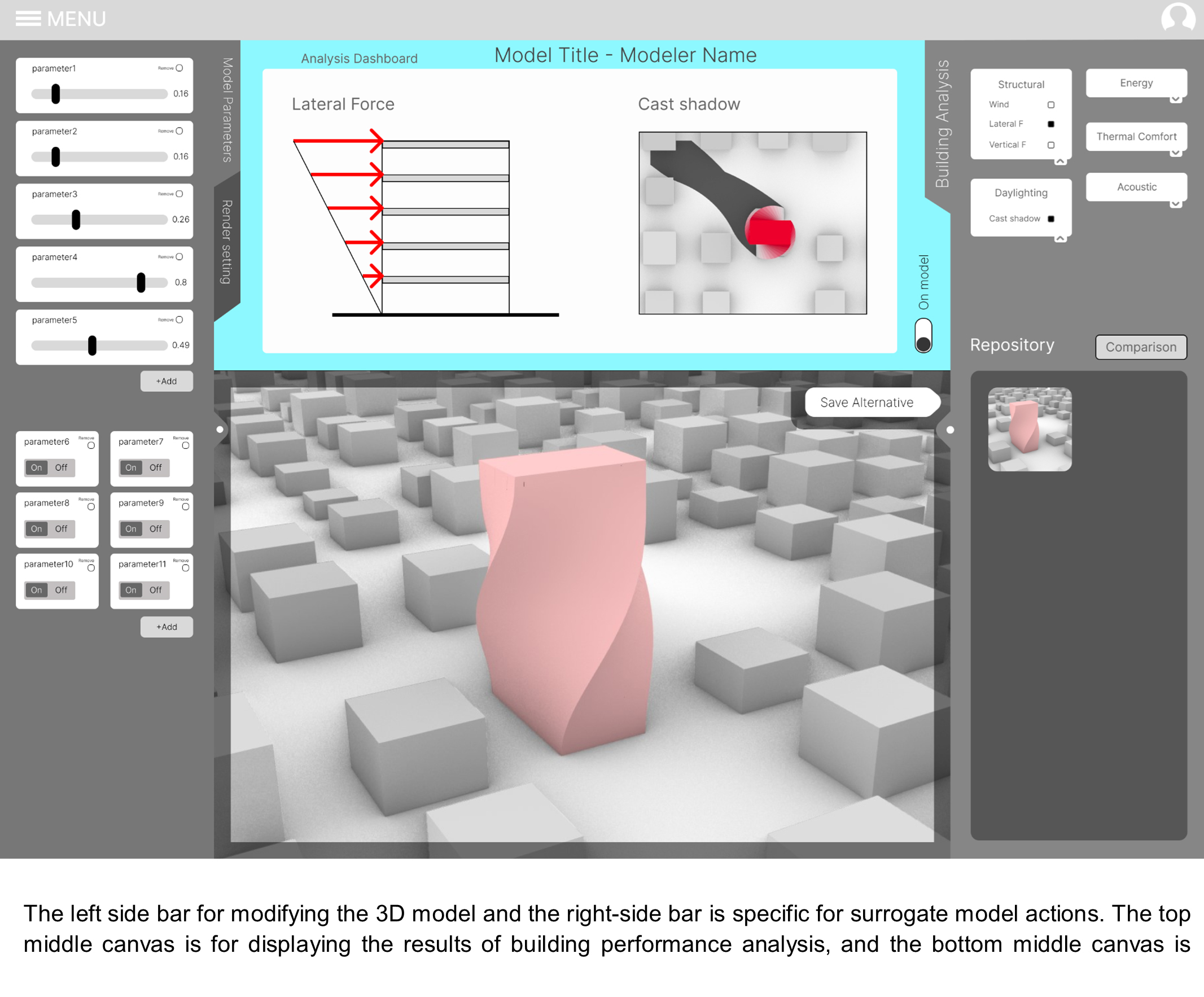The width and height of the screenshot is (1204, 997).
Task: Expand the Energy analysis panel chevron
Action: pos(1175,99)
